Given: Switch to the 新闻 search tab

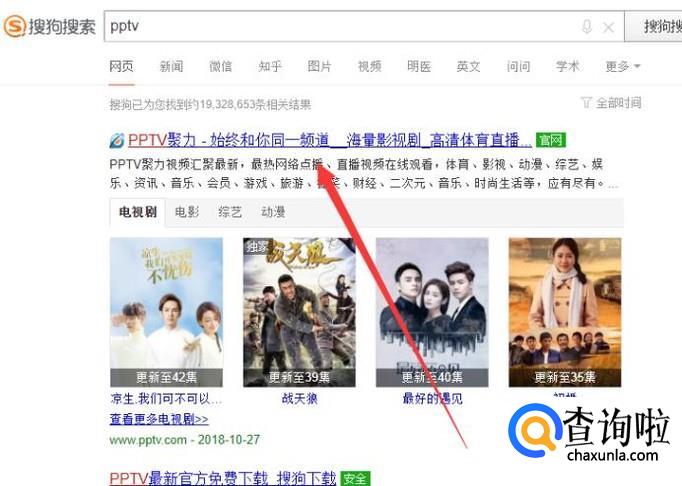Looking at the screenshot, I should coord(171,66).
